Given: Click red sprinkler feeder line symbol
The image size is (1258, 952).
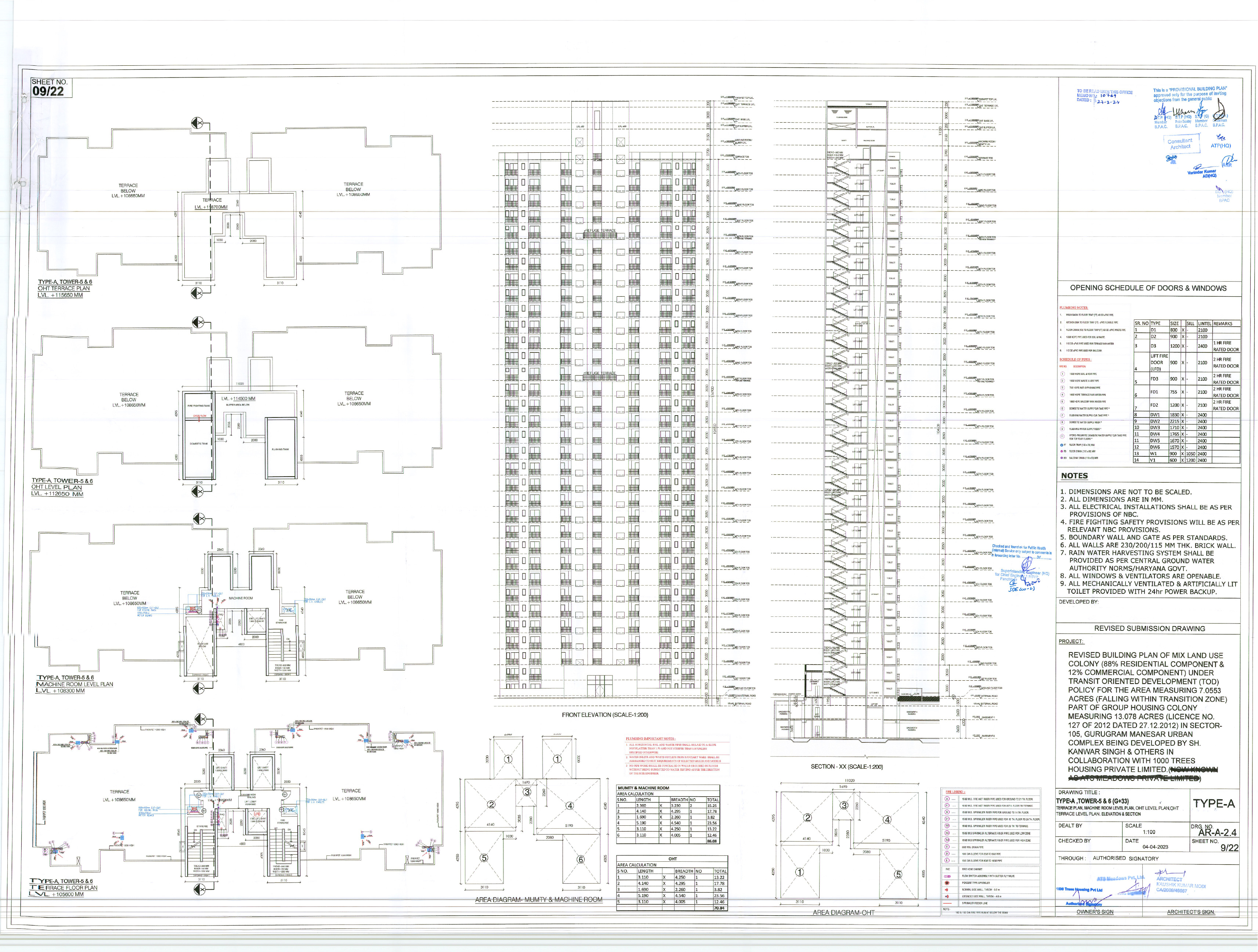Looking at the screenshot, I should 947,903.
